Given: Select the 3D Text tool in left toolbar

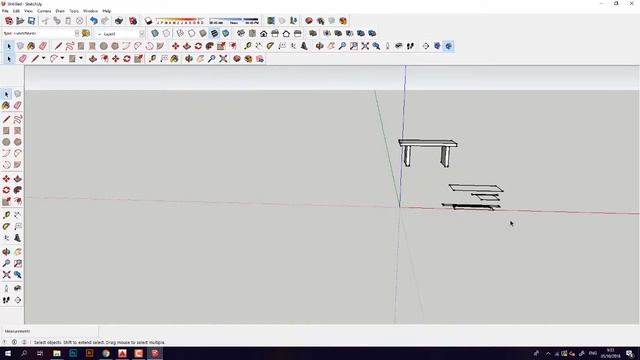Looking at the screenshot, I should point(18,238).
